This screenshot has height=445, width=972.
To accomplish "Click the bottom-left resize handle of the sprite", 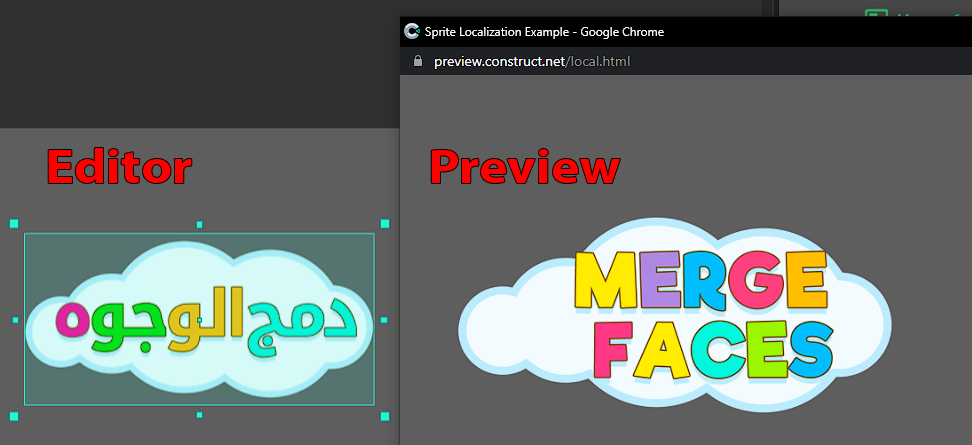I will point(14,415).
